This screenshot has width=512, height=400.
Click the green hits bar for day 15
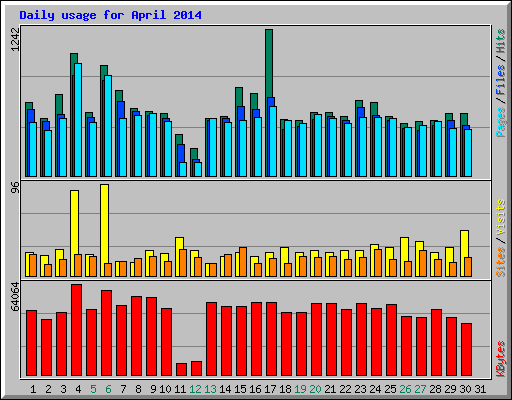click(239, 97)
